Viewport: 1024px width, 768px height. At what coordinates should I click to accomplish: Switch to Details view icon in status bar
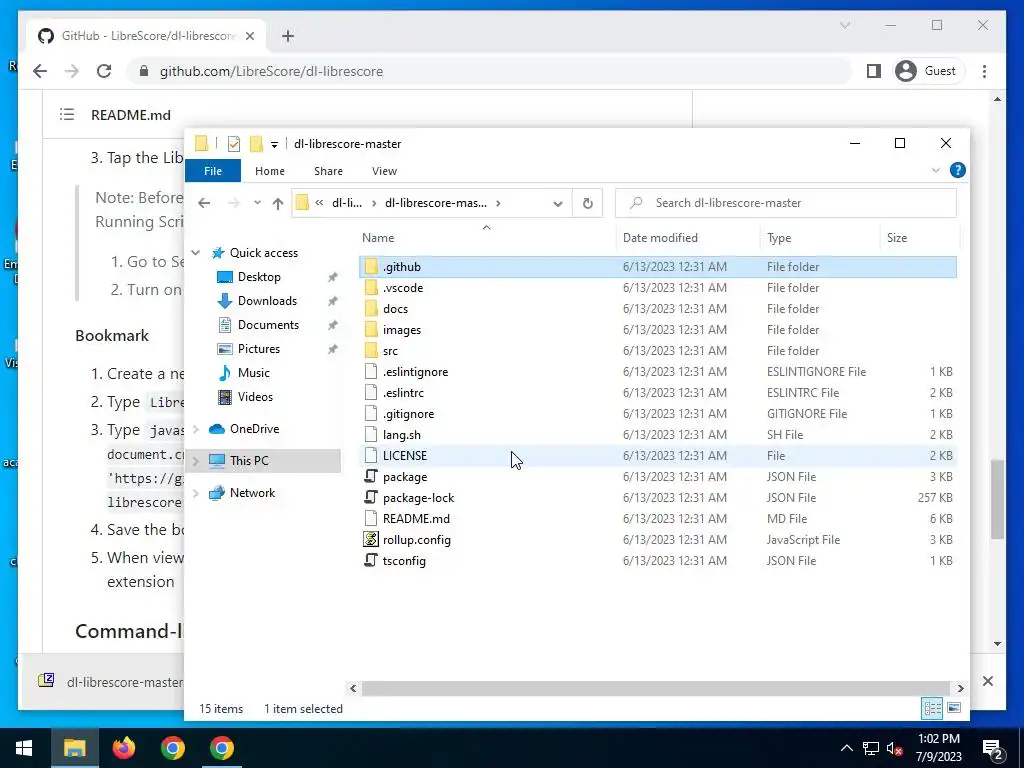pyautogui.click(x=932, y=708)
